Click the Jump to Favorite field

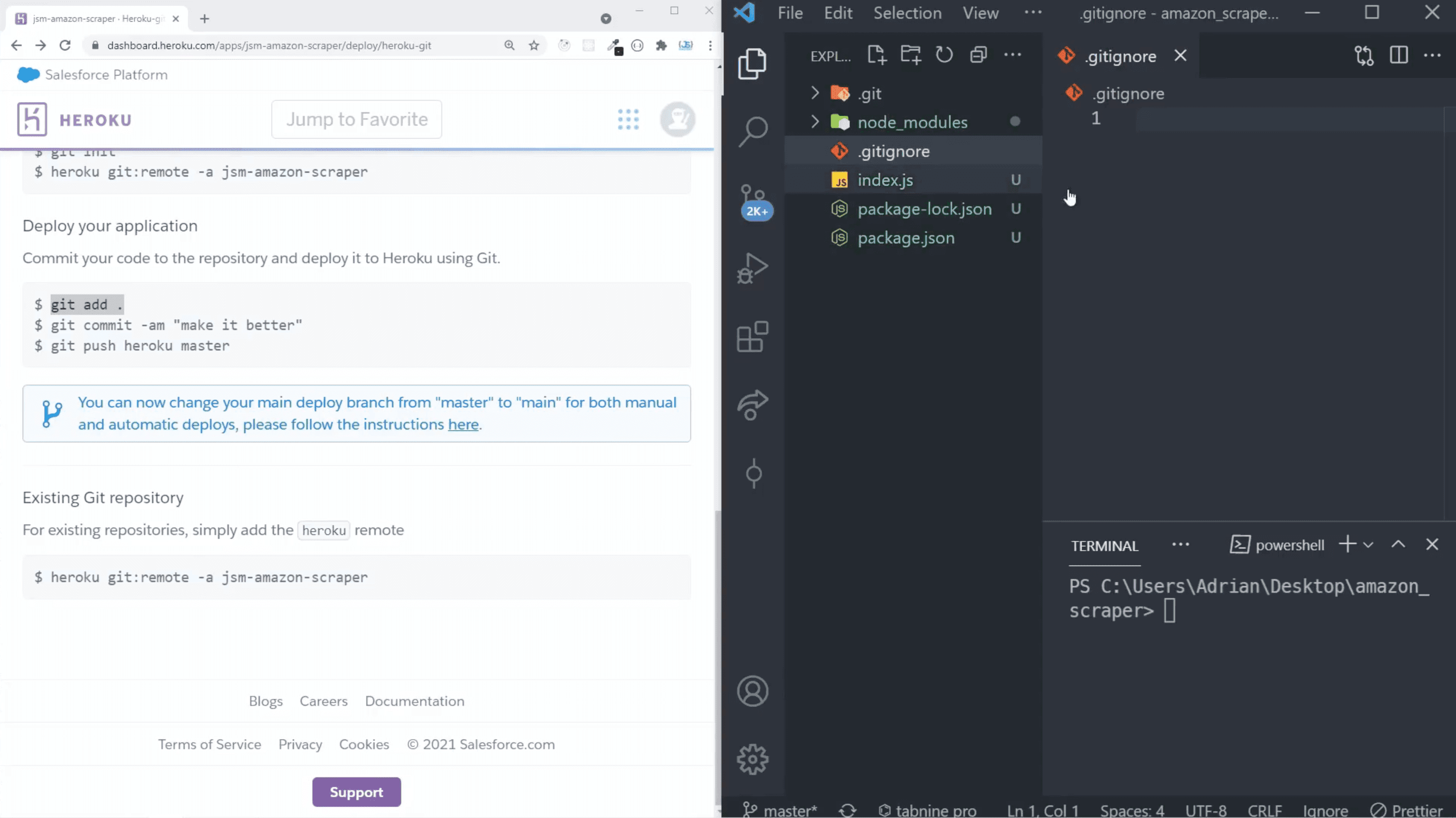pyautogui.click(x=356, y=119)
